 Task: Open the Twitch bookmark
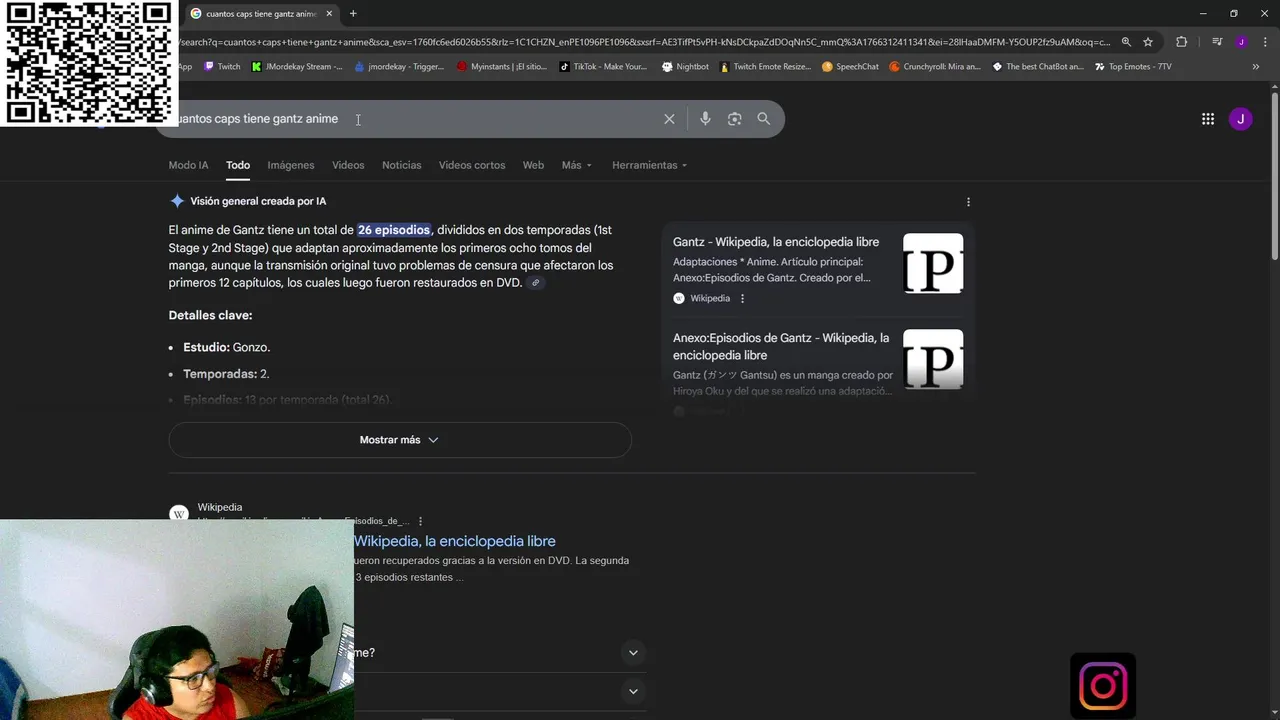[222, 67]
